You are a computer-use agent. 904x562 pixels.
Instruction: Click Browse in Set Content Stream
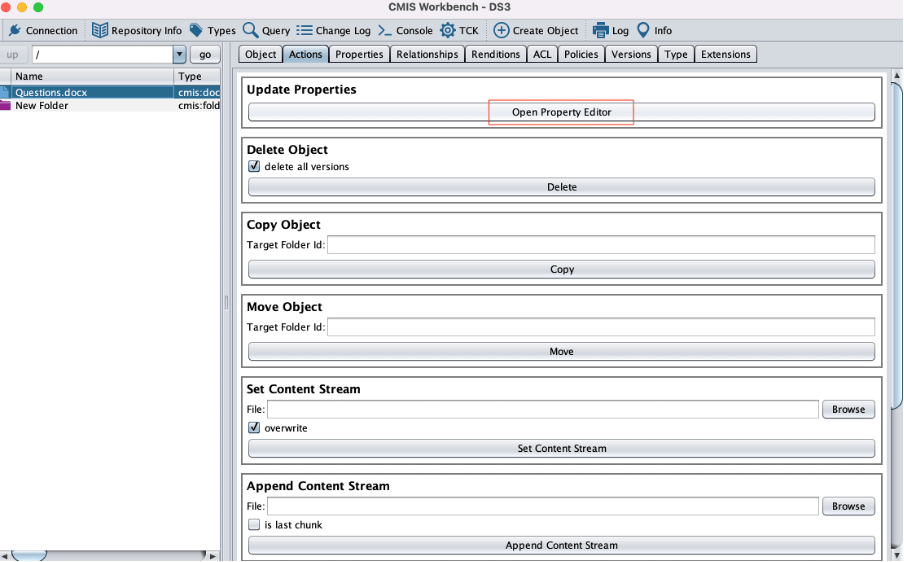pos(849,409)
